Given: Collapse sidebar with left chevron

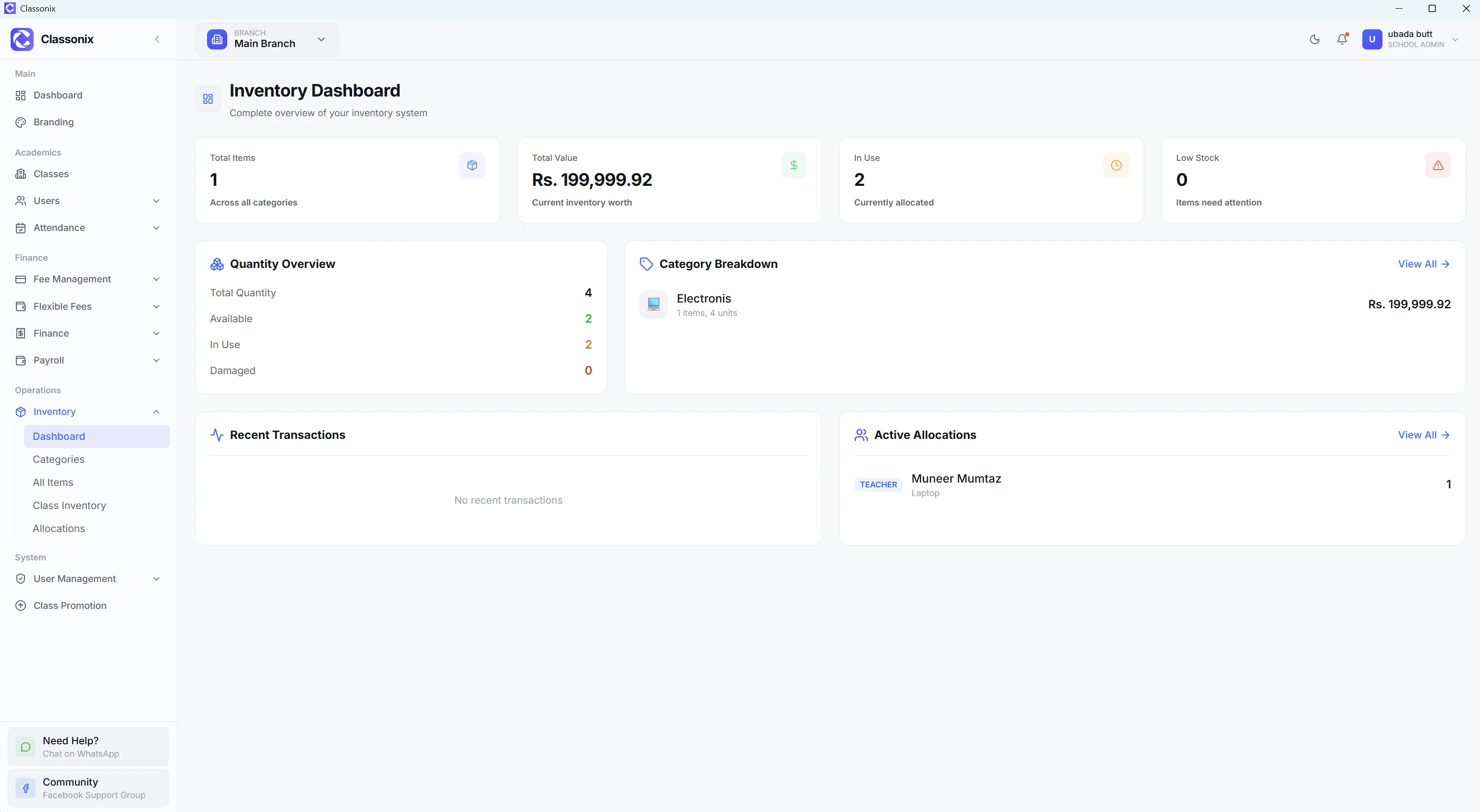Looking at the screenshot, I should coord(157,39).
